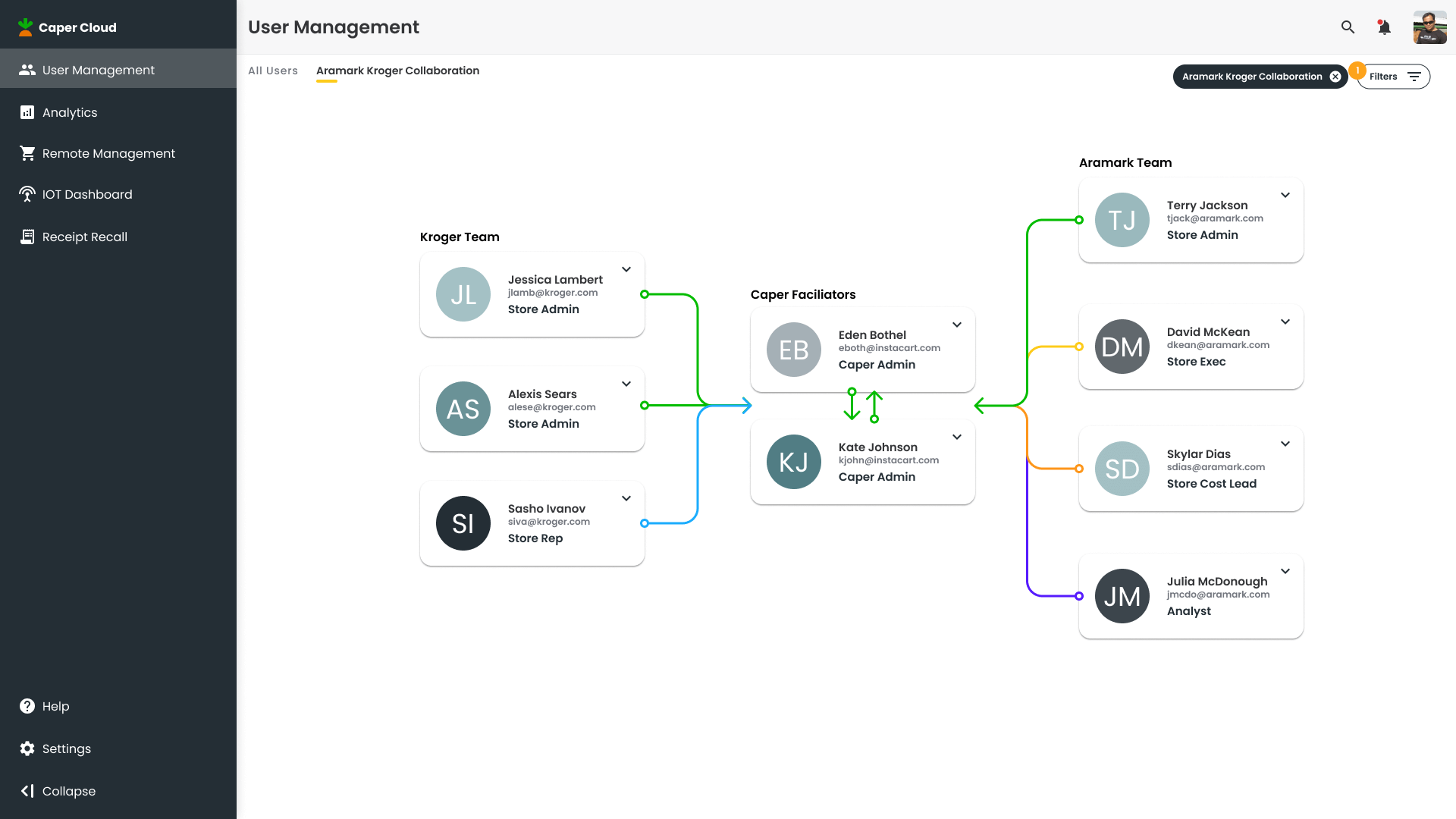Switch to the All Users tab
The height and width of the screenshot is (819, 1456).
[273, 71]
